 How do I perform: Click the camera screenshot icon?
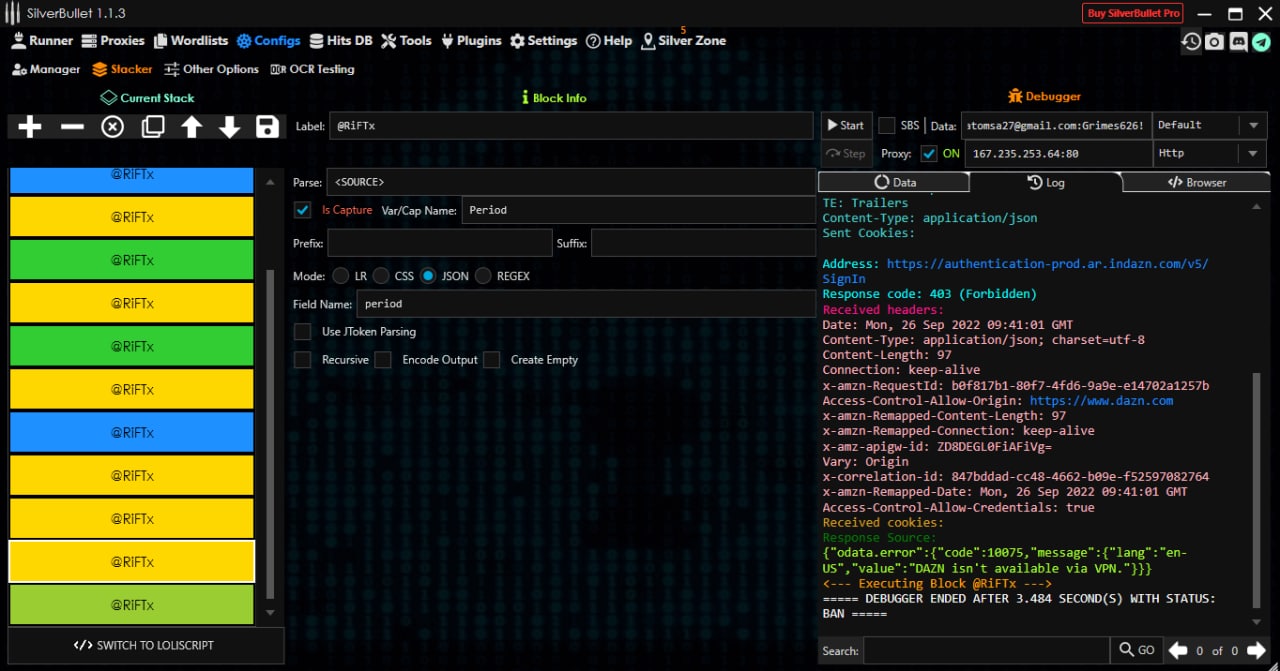click(x=1214, y=41)
